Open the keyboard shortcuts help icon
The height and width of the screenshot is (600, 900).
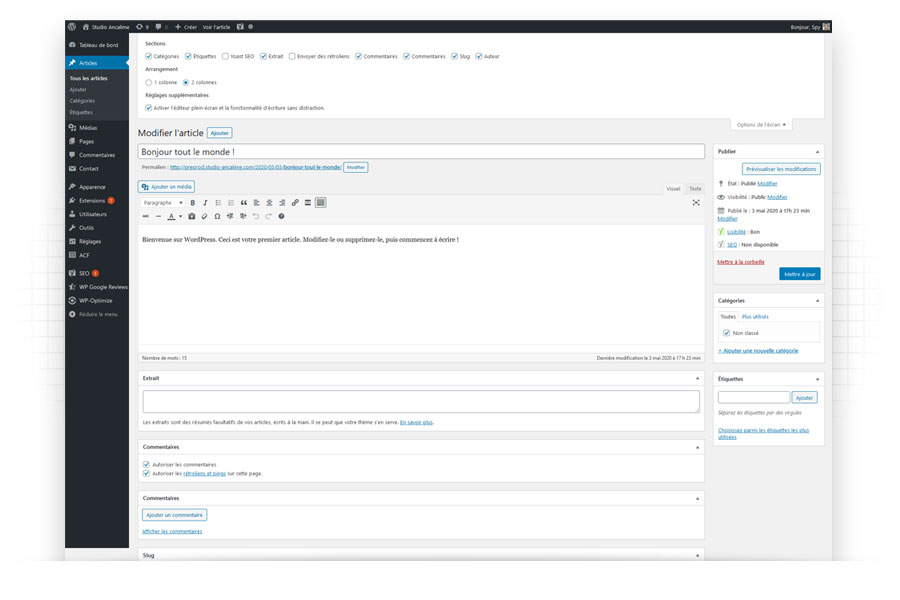pyautogui.click(x=281, y=216)
